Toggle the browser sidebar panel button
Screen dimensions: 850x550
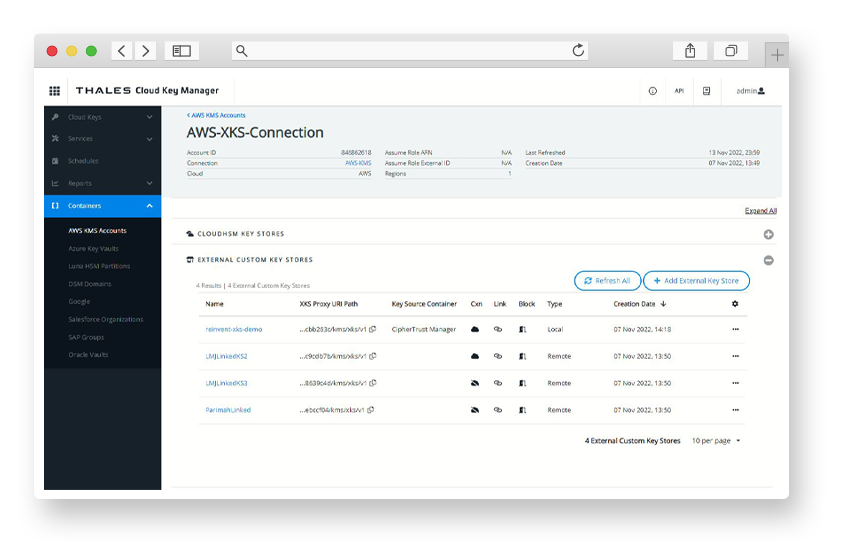pyautogui.click(x=182, y=51)
